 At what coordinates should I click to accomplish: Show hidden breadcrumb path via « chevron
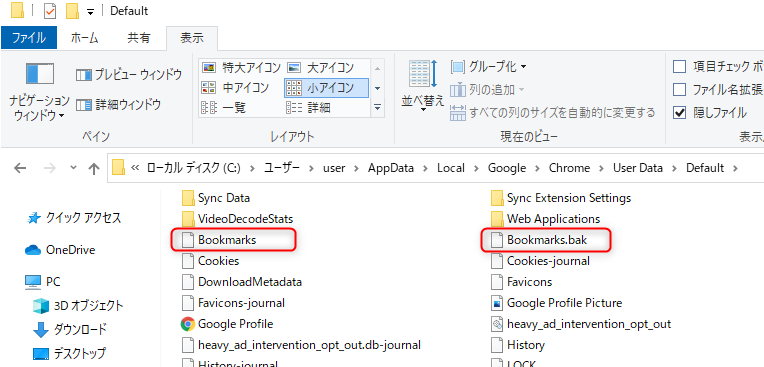[x=135, y=168]
